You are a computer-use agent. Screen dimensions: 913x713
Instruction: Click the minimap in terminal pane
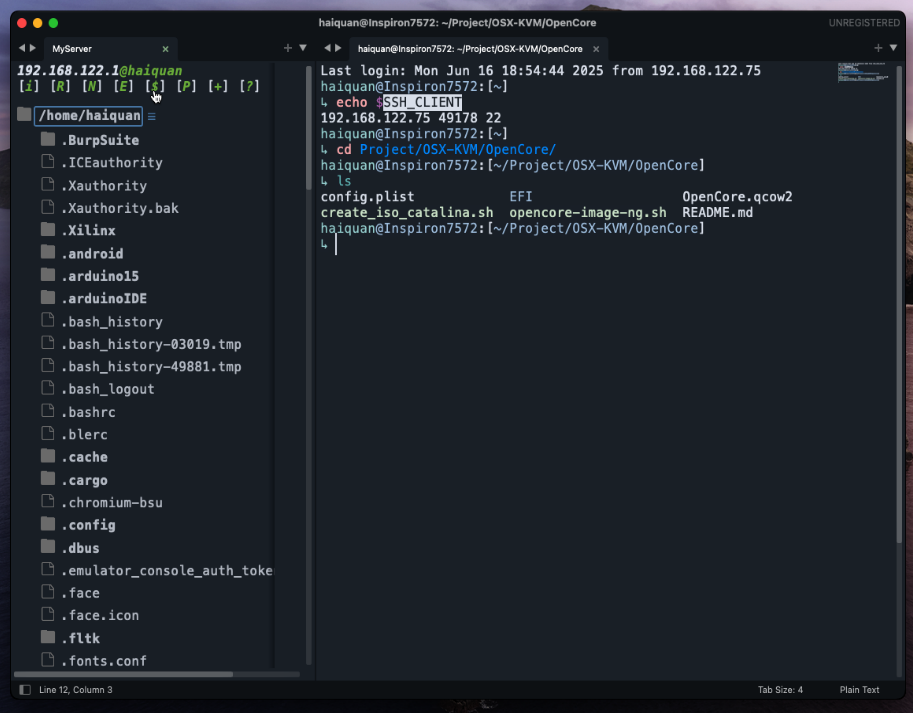tap(863, 72)
